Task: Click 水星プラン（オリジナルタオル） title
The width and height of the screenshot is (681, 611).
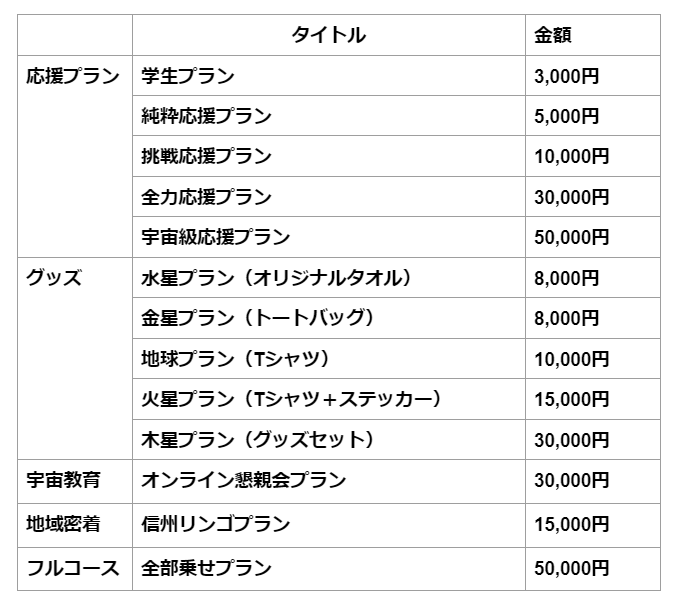Action: pyautogui.click(x=277, y=278)
